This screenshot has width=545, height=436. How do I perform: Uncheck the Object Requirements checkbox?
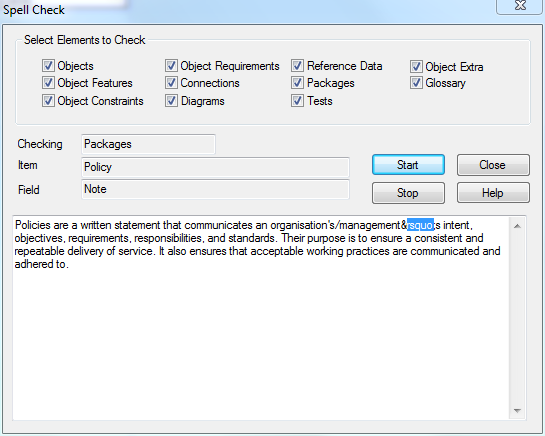[x=171, y=65]
